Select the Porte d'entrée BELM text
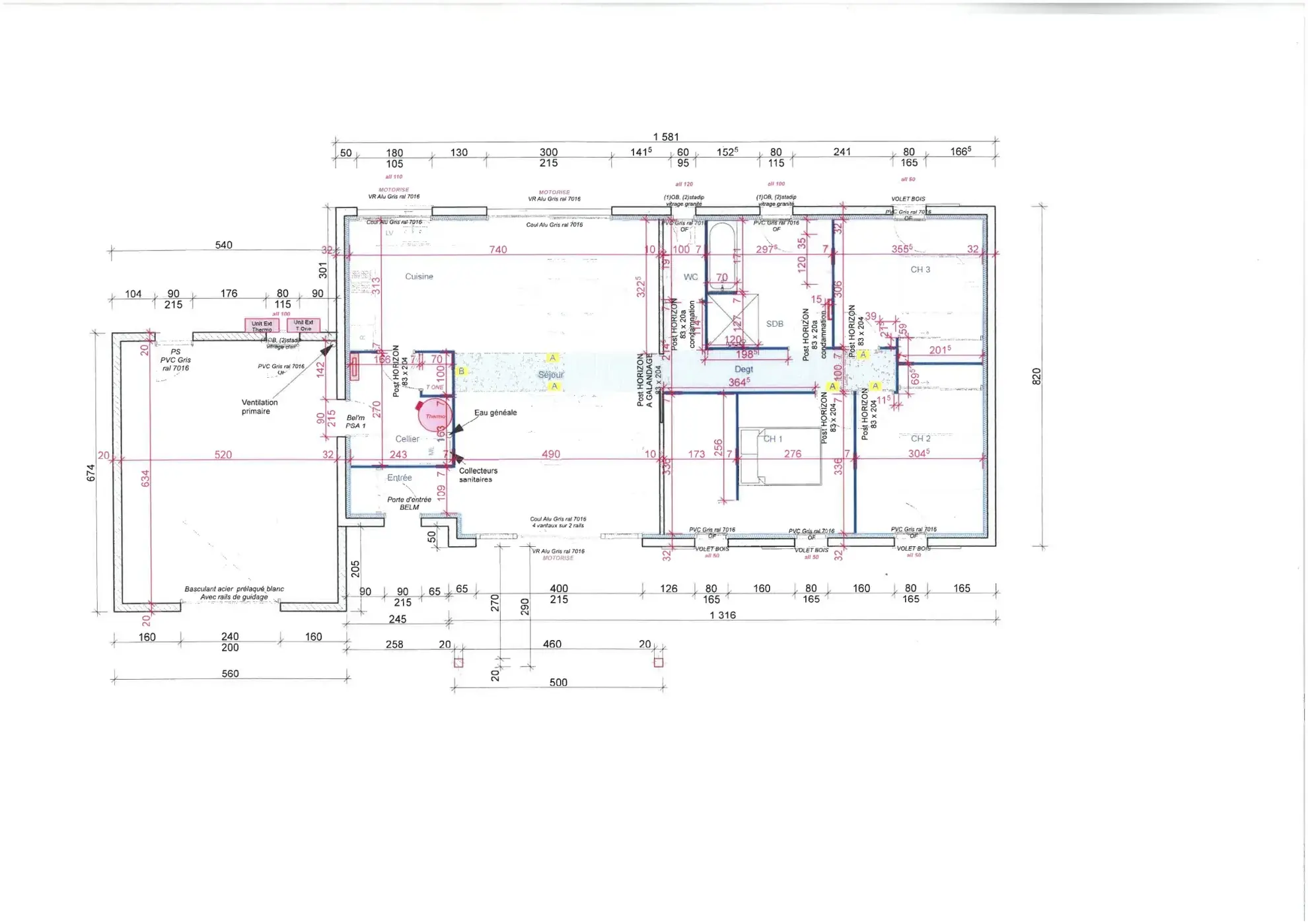Viewport: 1308px width, 924px height. 409,503
